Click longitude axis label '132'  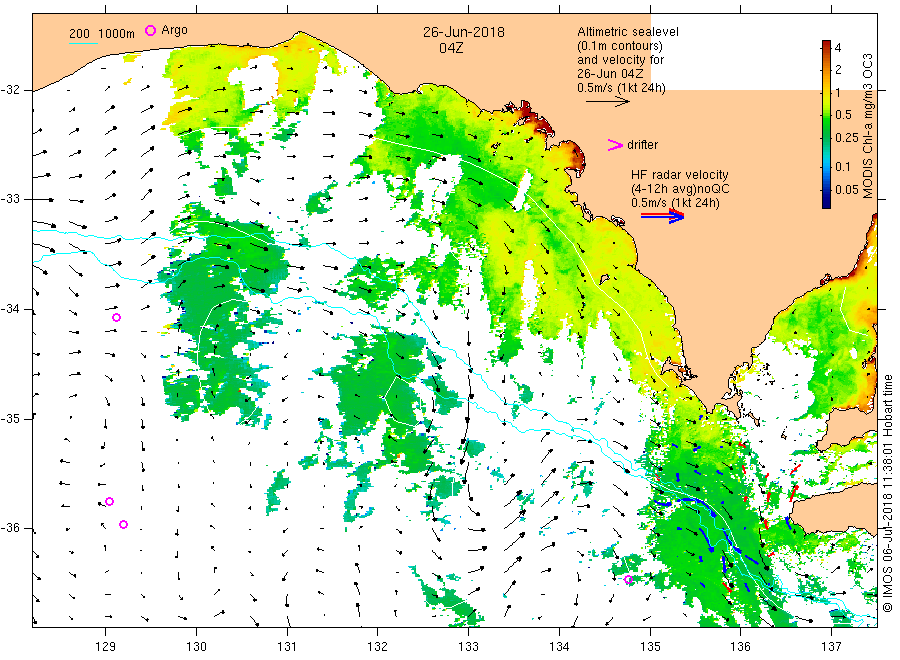click(378, 647)
